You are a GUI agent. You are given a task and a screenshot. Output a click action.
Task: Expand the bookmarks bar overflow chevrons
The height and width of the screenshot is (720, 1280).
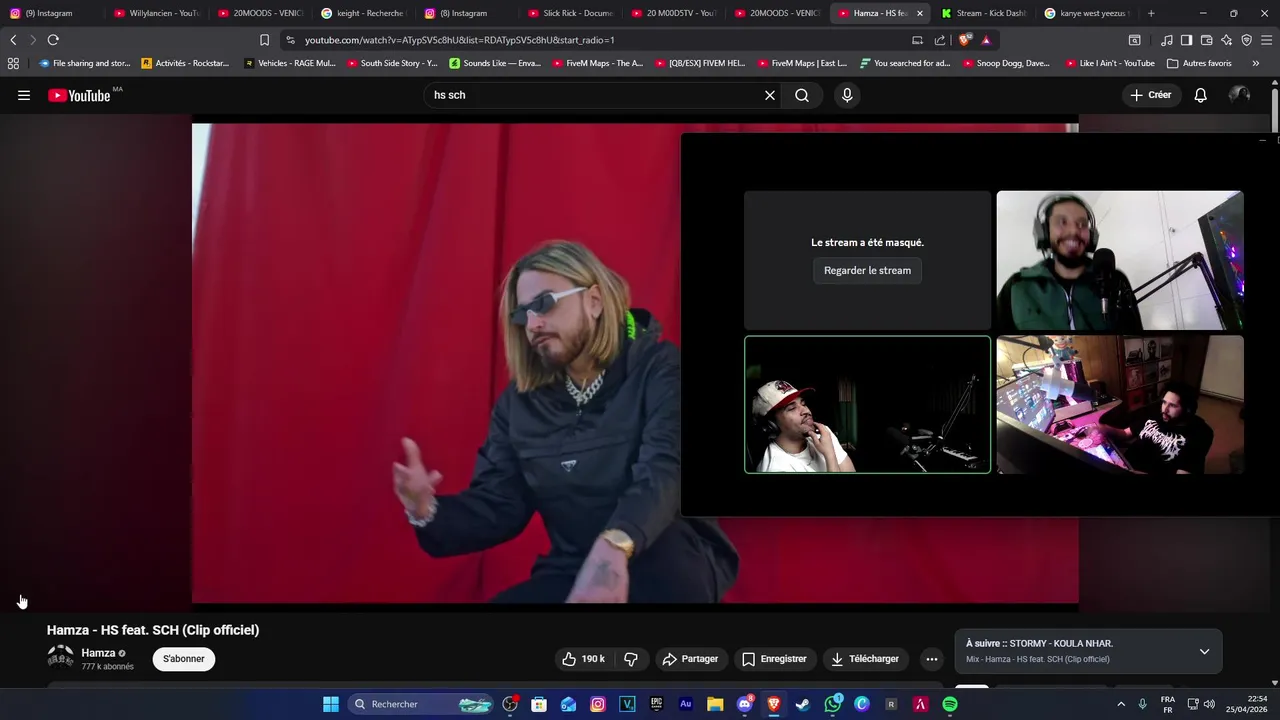[1256, 63]
